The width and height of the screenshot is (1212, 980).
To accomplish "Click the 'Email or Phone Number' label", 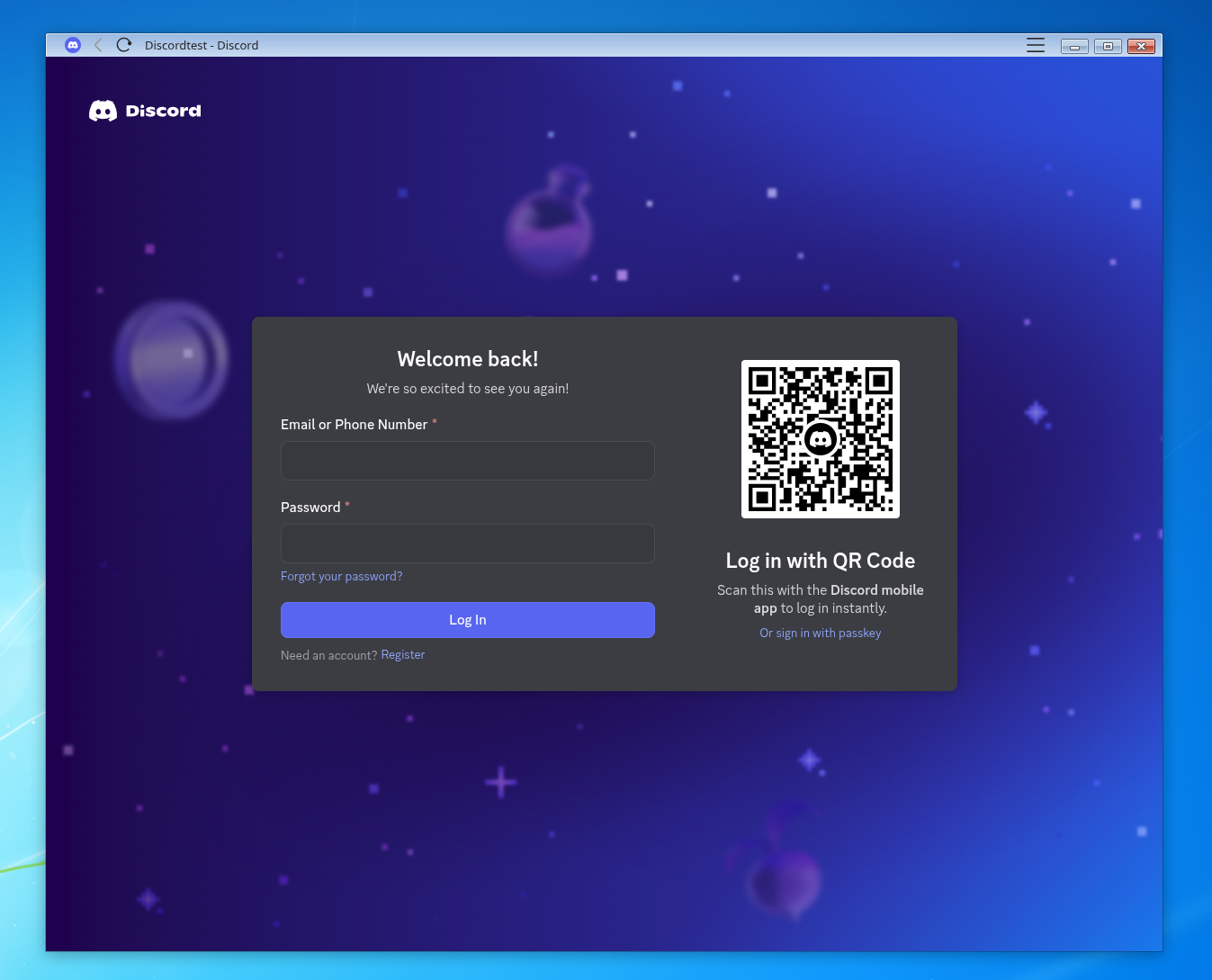I will (x=355, y=425).
